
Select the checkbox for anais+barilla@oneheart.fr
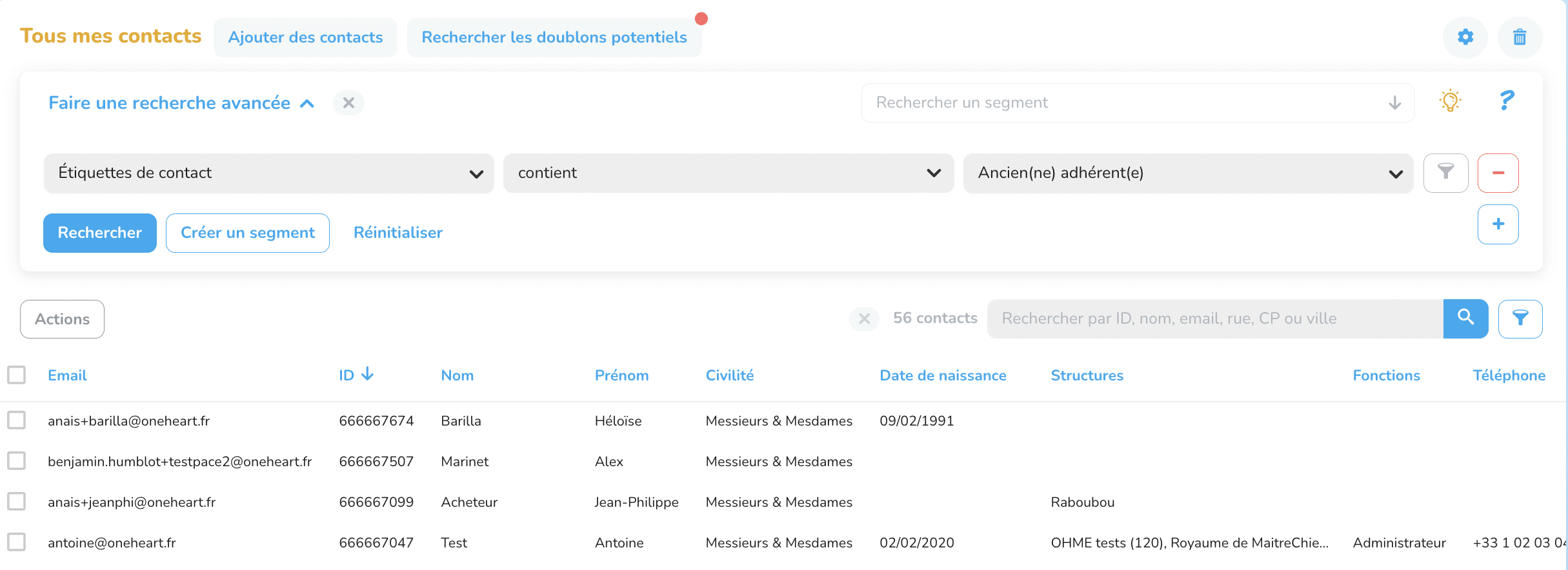tap(17, 420)
